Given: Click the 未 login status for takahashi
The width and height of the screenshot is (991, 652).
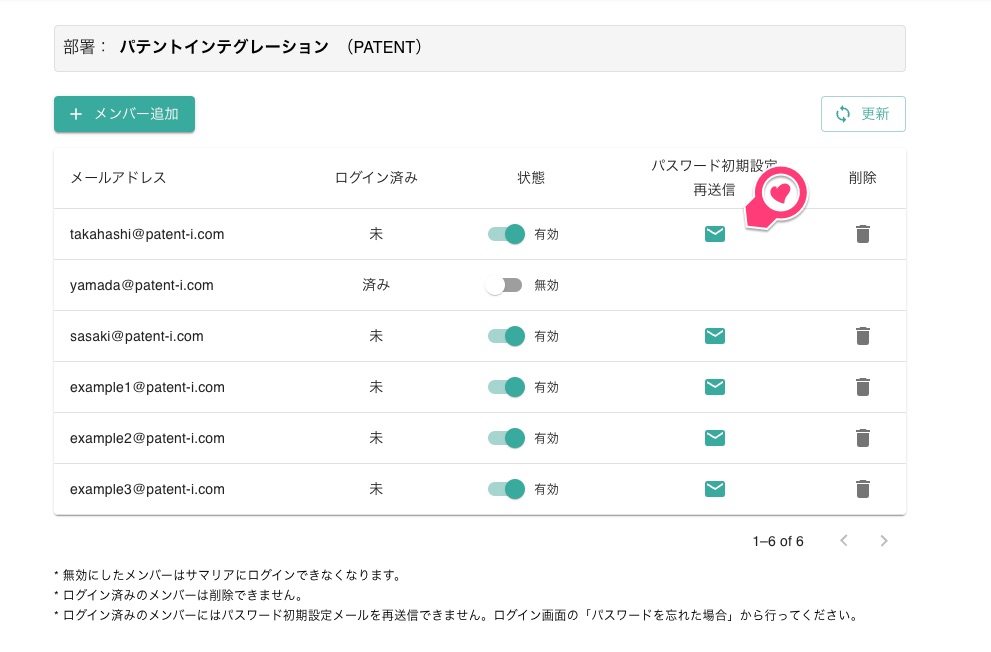Looking at the screenshot, I should point(376,234).
